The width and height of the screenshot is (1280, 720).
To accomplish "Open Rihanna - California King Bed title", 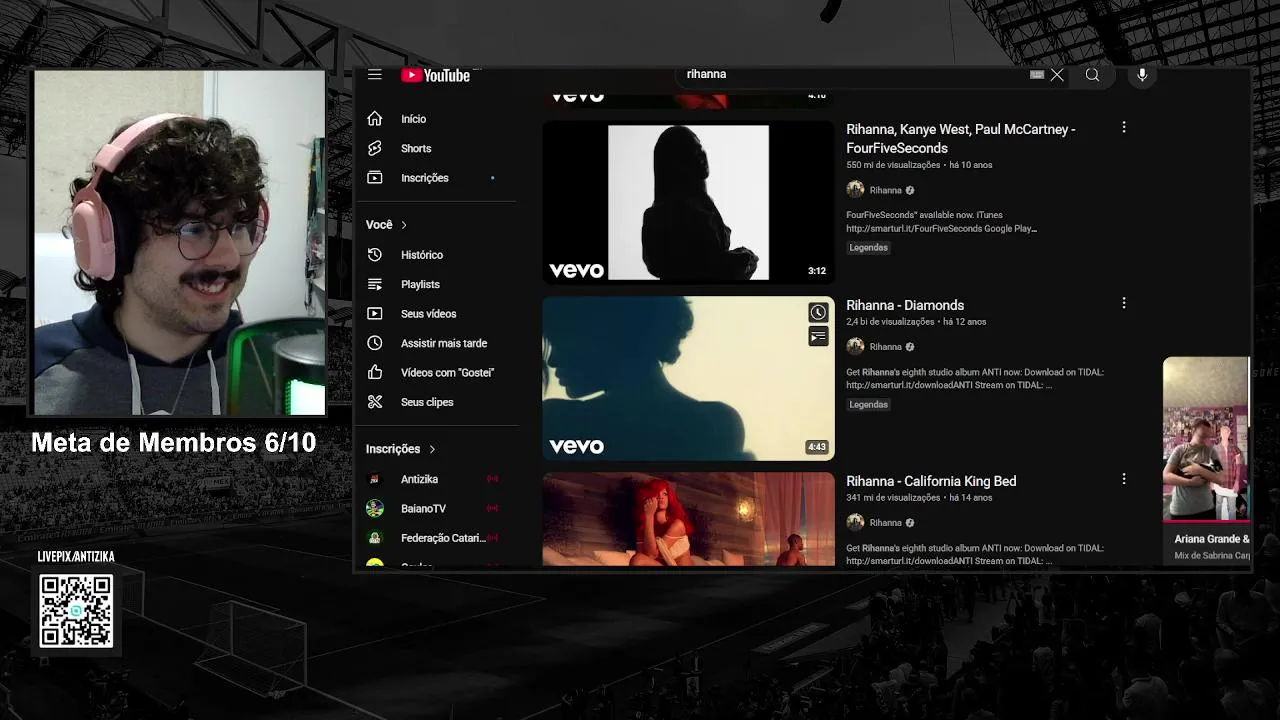I will (931, 481).
